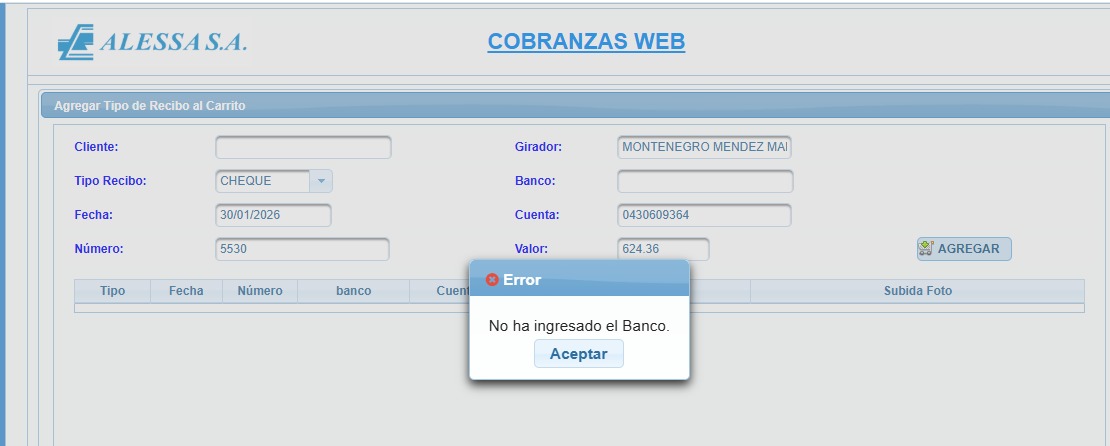Focus the Cliente input field
Viewport: 1110px width, 446px height.
[303, 147]
